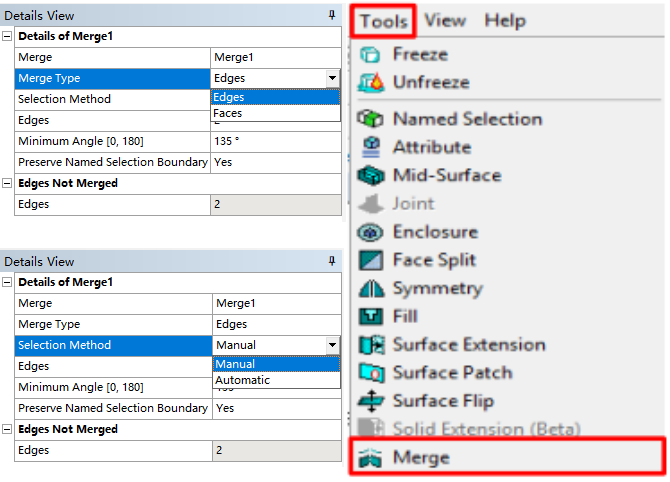The height and width of the screenshot is (482, 670).
Task: Collapse lower Details of Merge1 group
Action: point(7,282)
